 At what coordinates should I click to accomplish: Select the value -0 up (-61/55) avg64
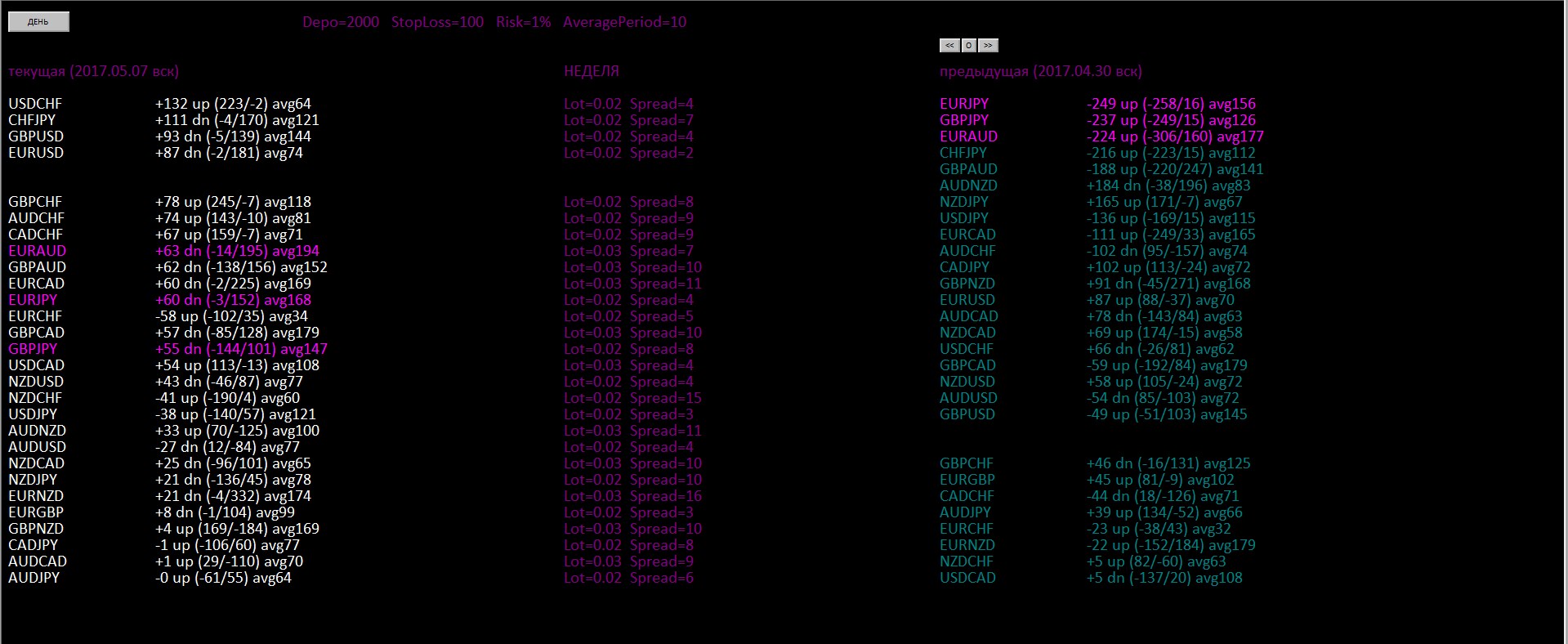click(x=223, y=578)
